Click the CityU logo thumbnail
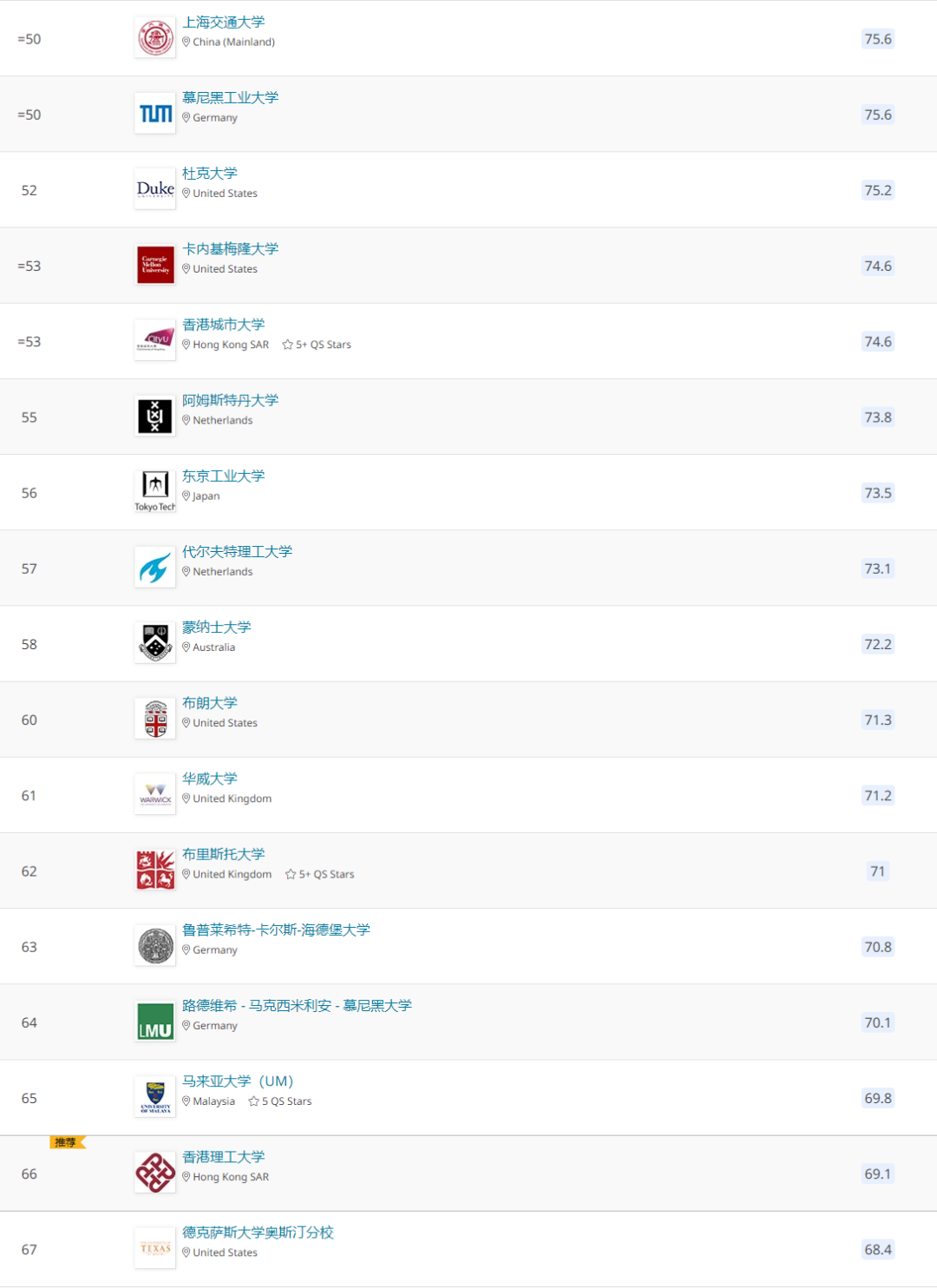Viewport: 937px width, 1288px height. point(155,340)
